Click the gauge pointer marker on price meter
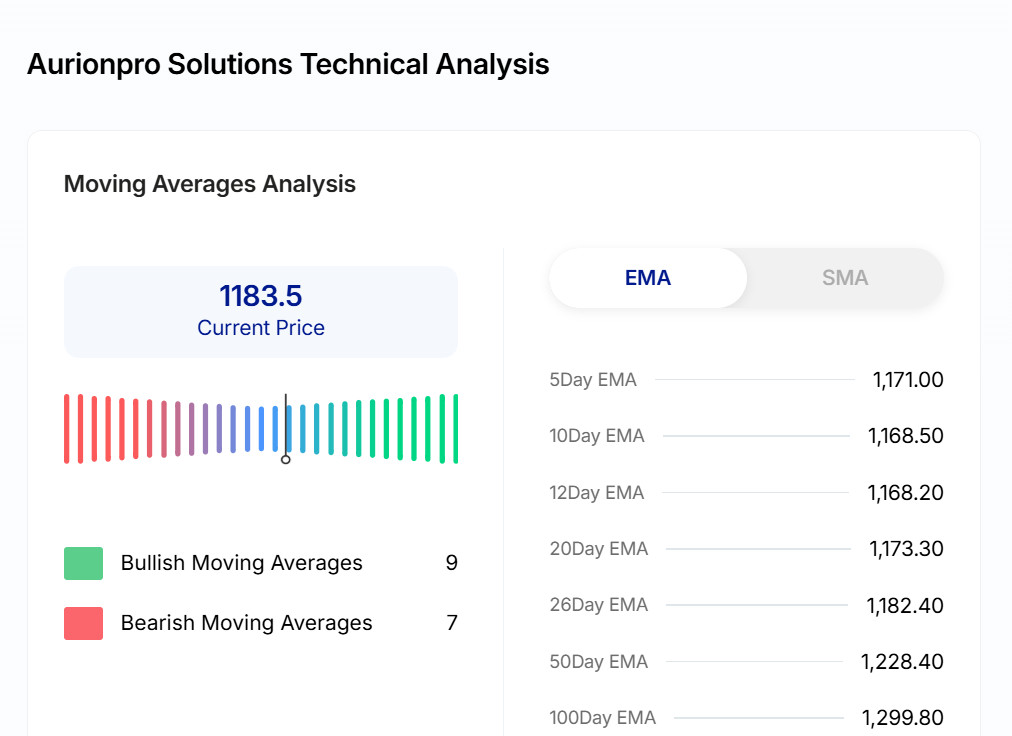 tap(286, 458)
